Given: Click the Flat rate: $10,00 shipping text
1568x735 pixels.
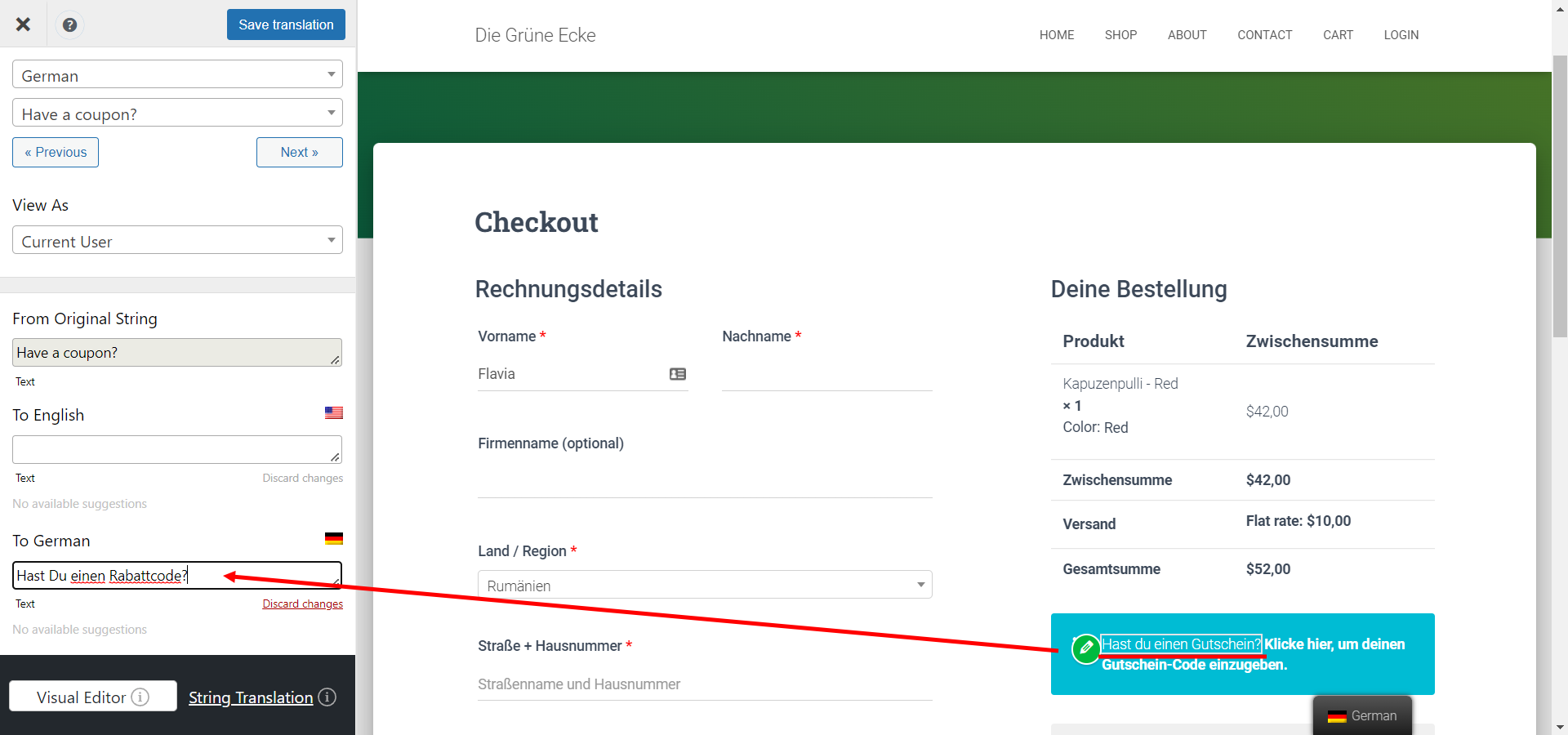Looking at the screenshot, I should tap(1298, 521).
